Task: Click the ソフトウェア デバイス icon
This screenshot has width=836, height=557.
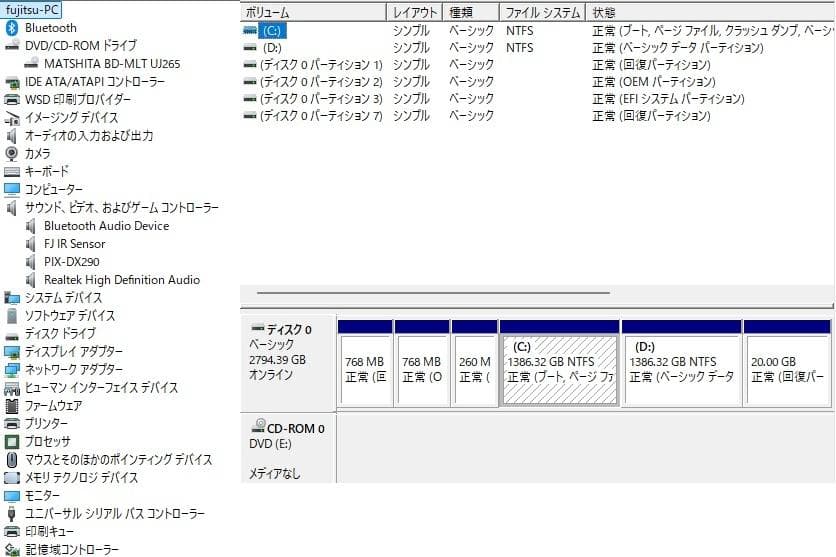Action: tap(12, 316)
